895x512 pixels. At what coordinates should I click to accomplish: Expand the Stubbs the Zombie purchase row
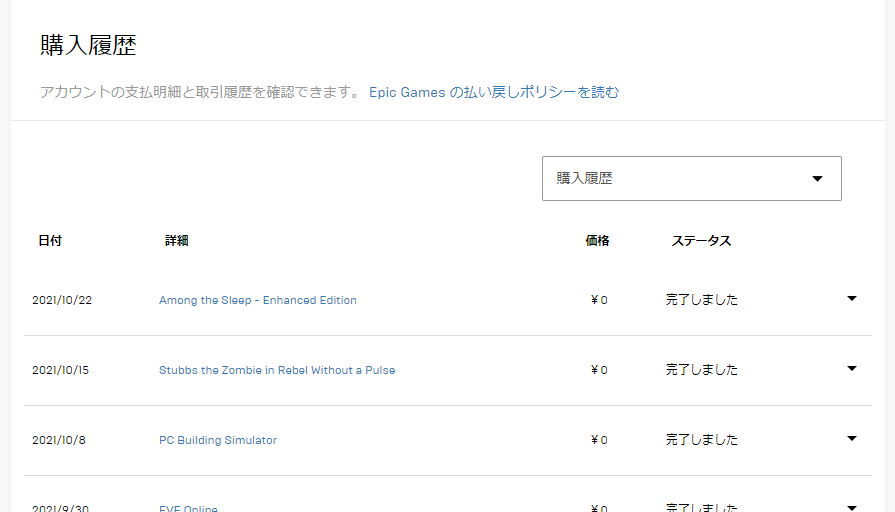pyautogui.click(x=852, y=369)
